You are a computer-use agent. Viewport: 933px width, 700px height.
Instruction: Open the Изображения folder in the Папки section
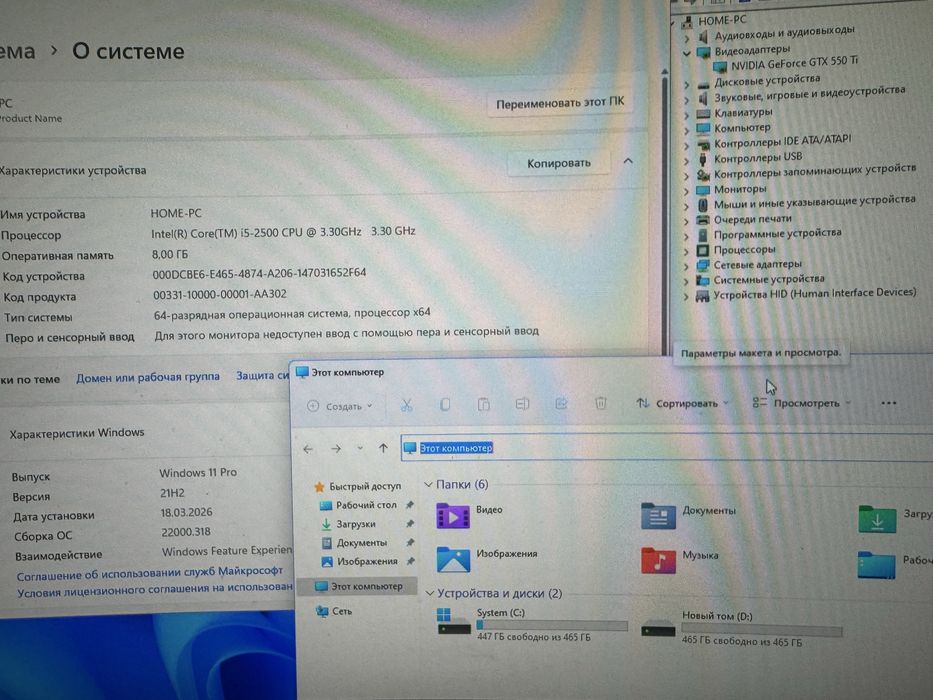pyautogui.click(x=453, y=560)
